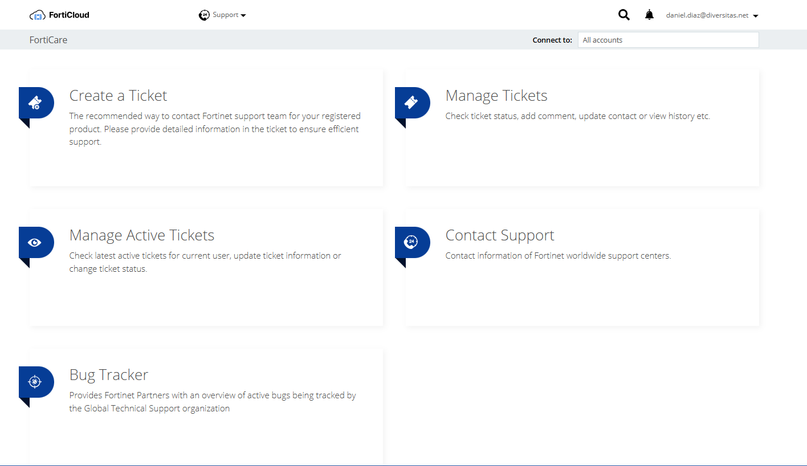Click the Contact Support description text
807x466 pixels.
pos(557,256)
